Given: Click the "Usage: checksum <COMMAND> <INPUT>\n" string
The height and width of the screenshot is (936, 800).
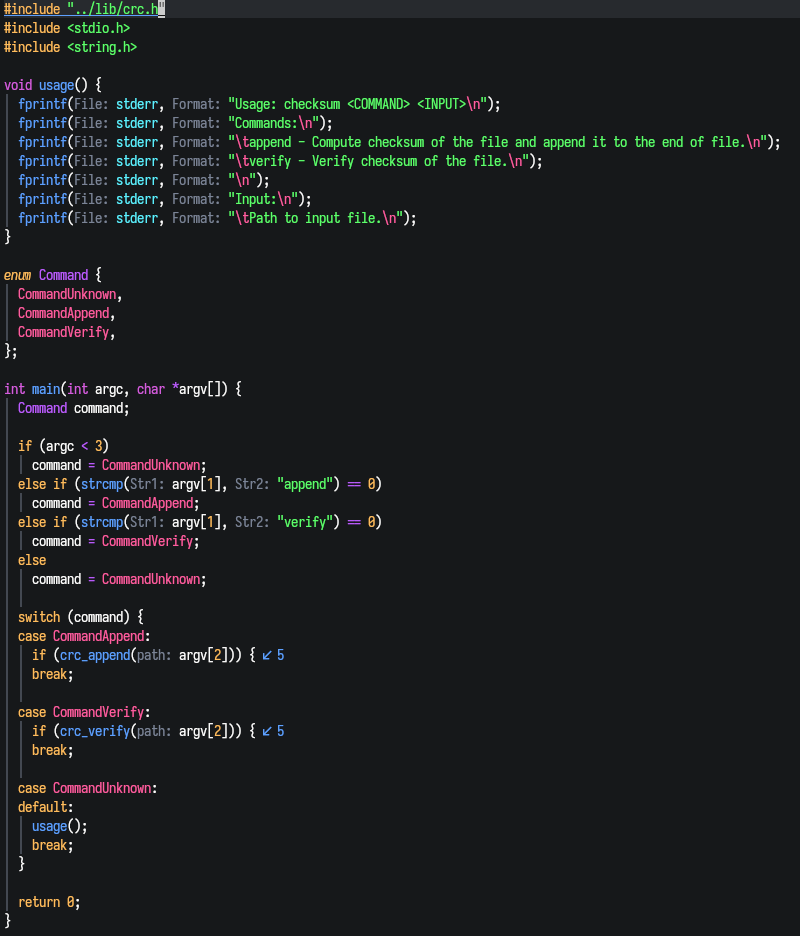Looking at the screenshot, I should [x=358, y=104].
